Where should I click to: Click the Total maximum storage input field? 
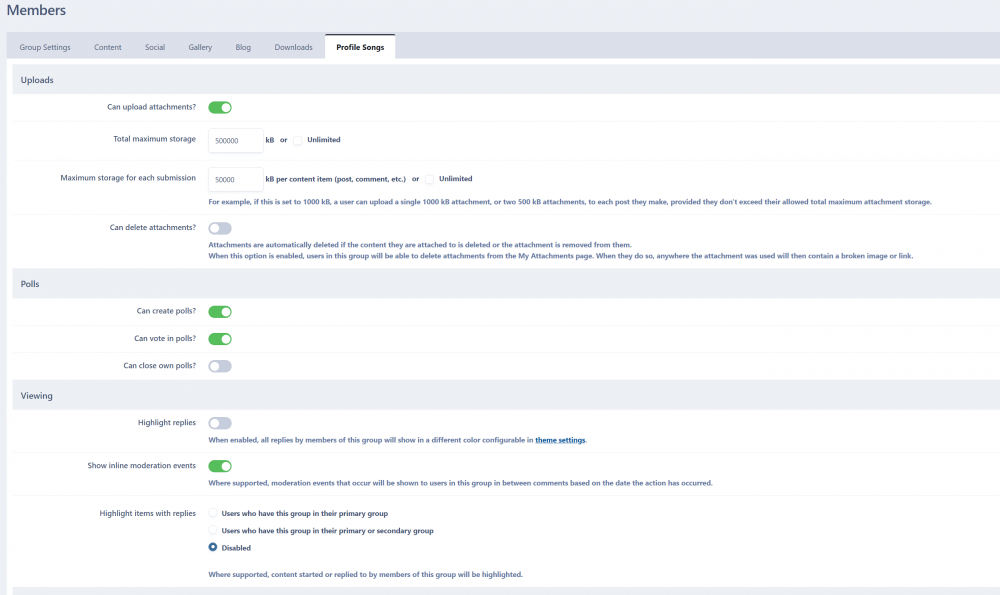pyautogui.click(x=235, y=141)
